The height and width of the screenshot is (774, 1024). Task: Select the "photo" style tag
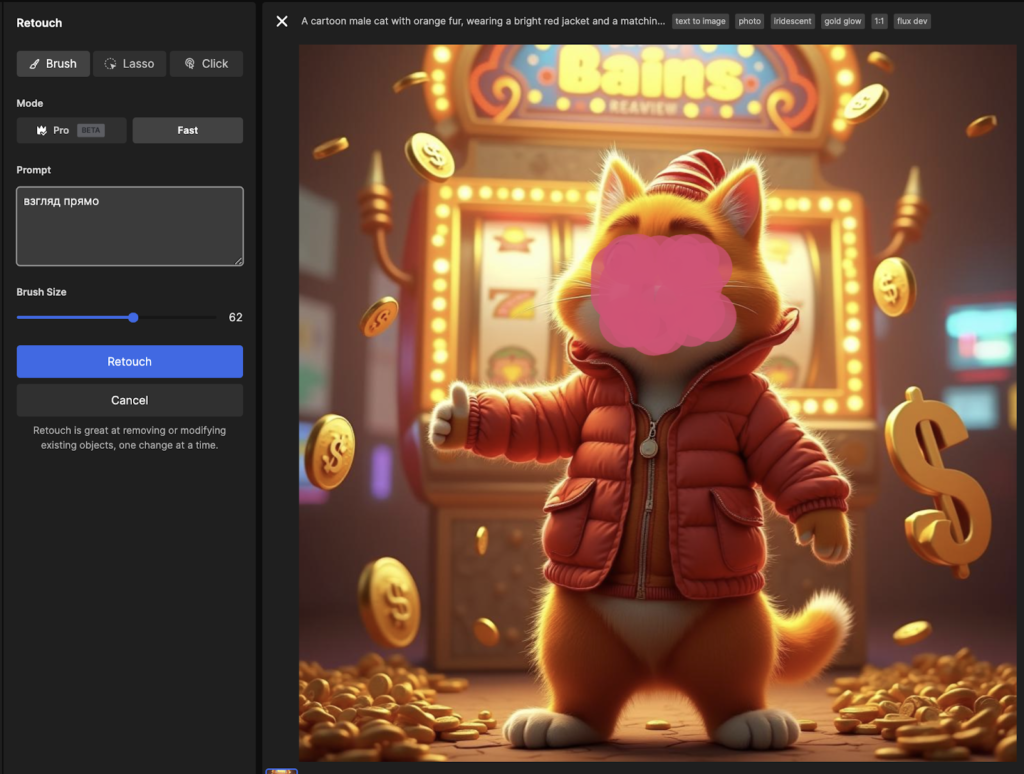click(x=749, y=21)
